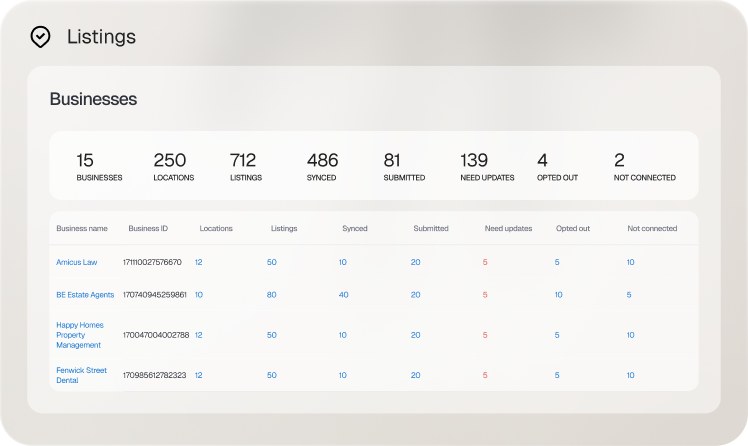
Task: Click Happy Homes need updates count
Action: pyautogui.click(x=485, y=335)
